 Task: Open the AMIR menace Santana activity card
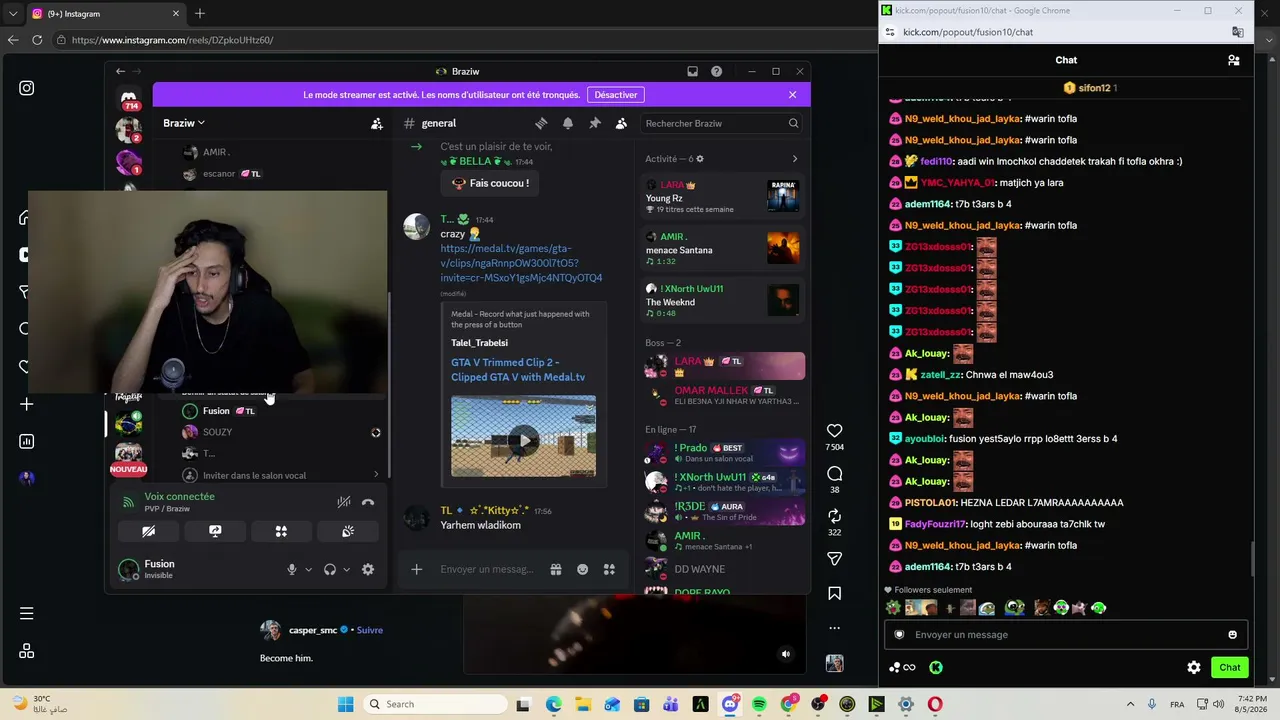click(x=722, y=248)
